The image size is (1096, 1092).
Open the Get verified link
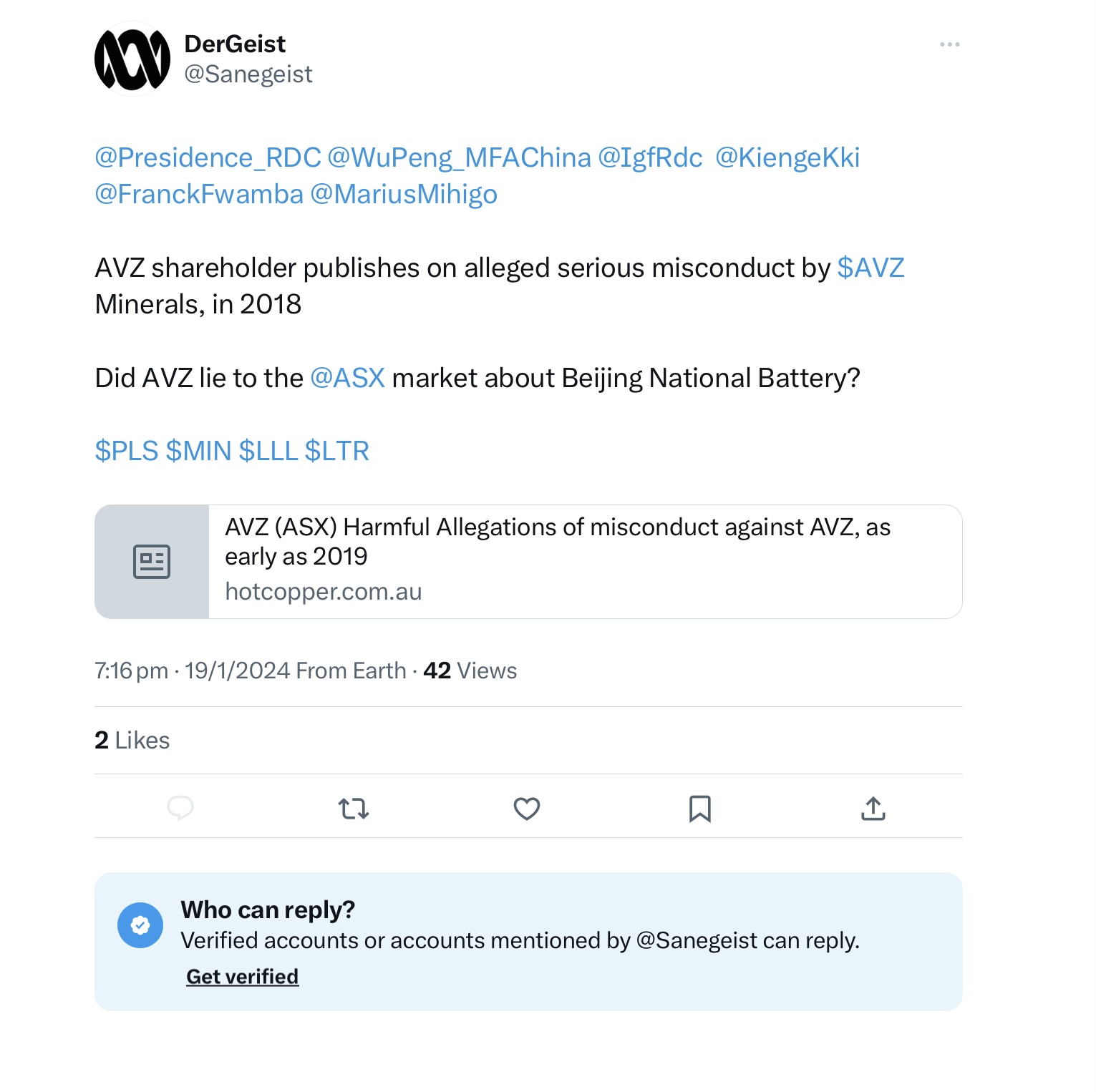point(242,977)
